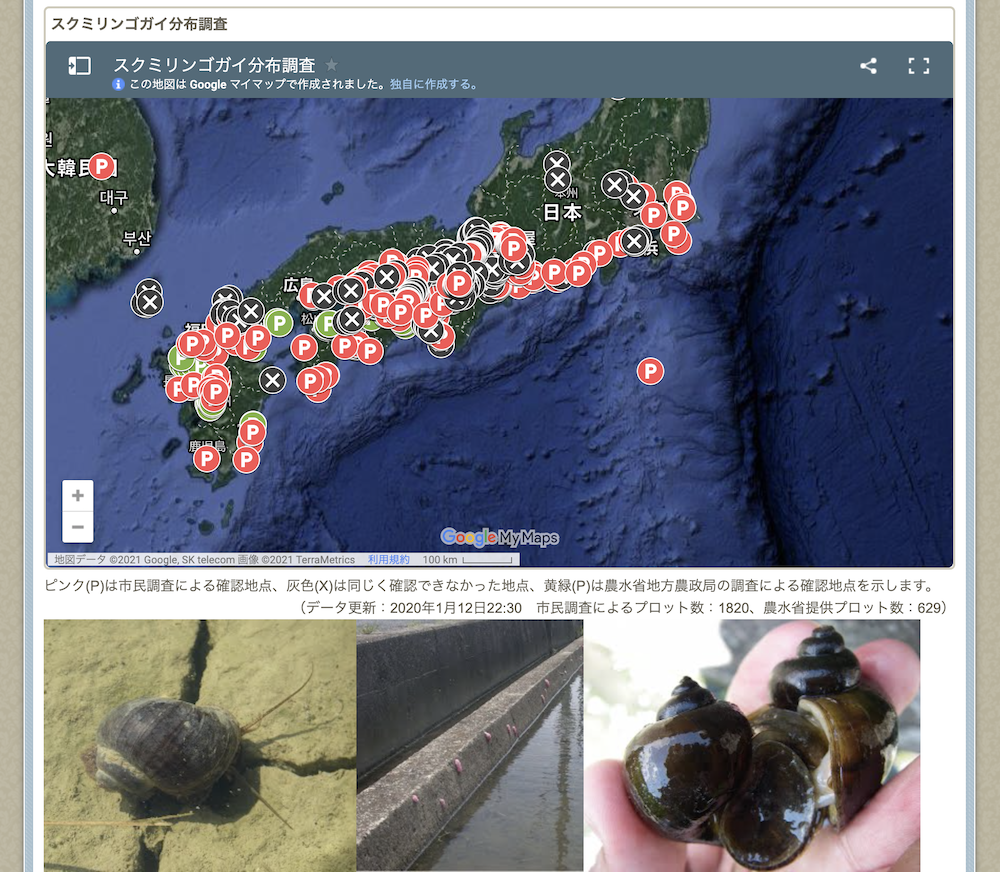Click the Google My Maps logo
Image resolution: width=1000 pixels, height=872 pixels.
(499, 538)
